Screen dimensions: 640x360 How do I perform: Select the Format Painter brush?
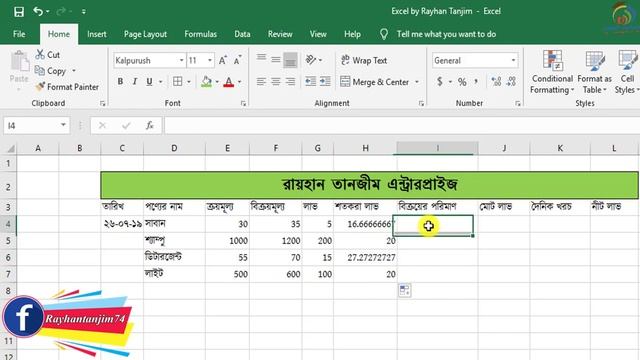click(x=40, y=87)
